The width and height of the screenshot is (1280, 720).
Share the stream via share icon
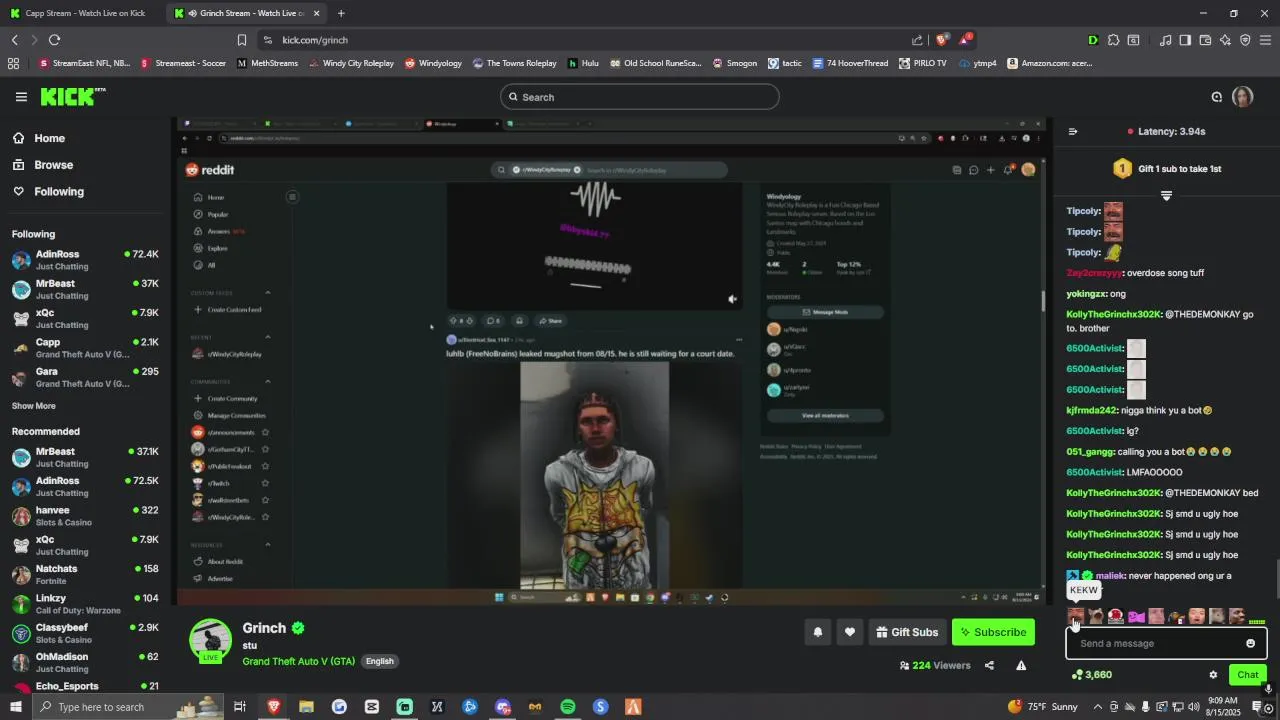click(x=989, y=666)
